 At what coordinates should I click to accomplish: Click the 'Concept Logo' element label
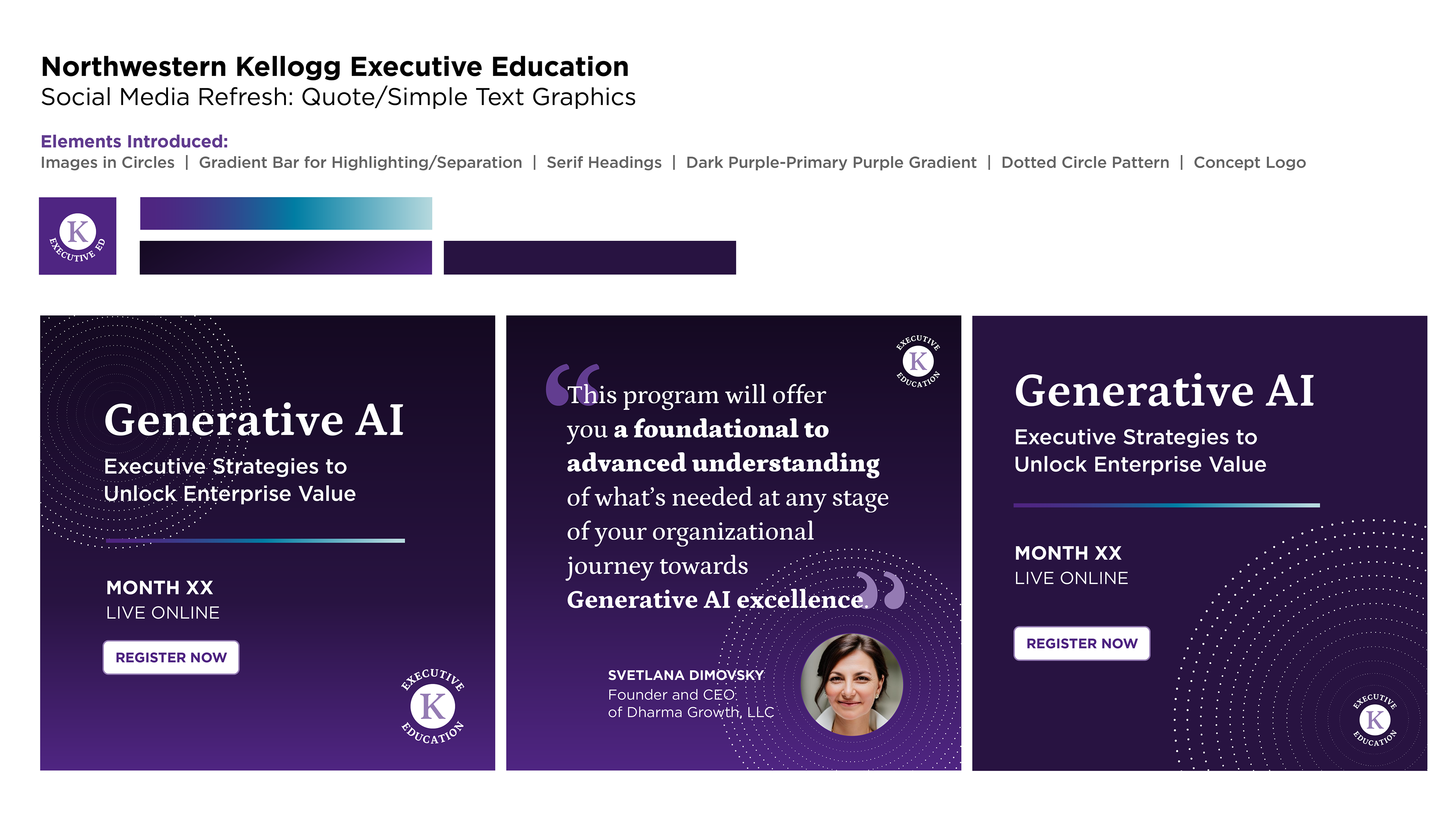1250,163
